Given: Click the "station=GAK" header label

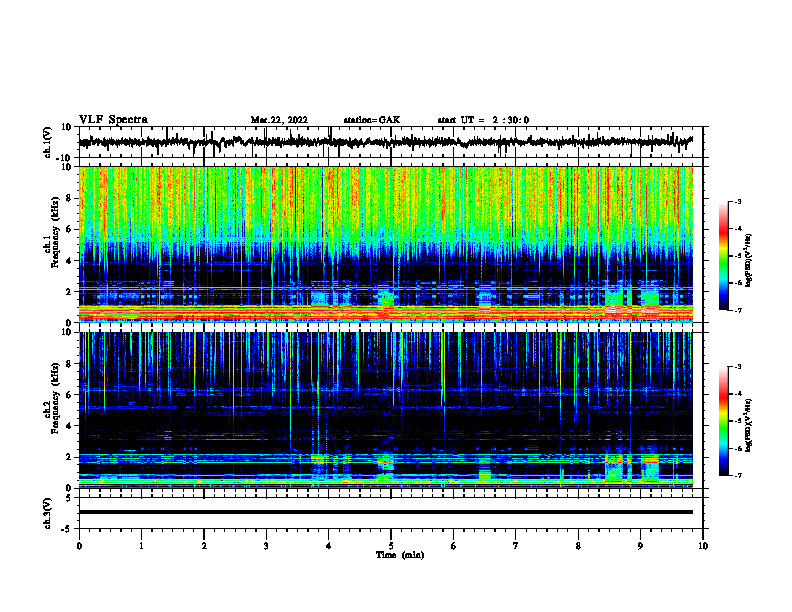Looking at the screenshot, I should pos(372,120).
